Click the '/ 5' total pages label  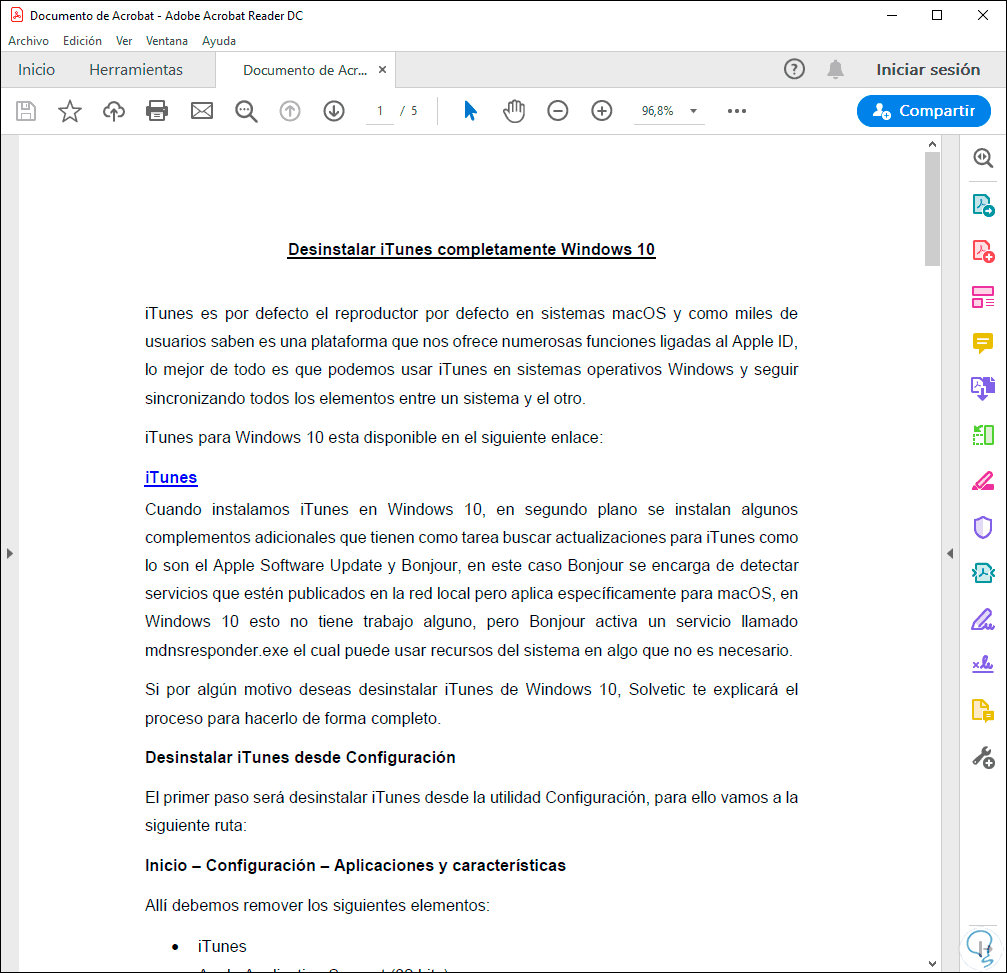pyautogui.click(x=408, y=111)
